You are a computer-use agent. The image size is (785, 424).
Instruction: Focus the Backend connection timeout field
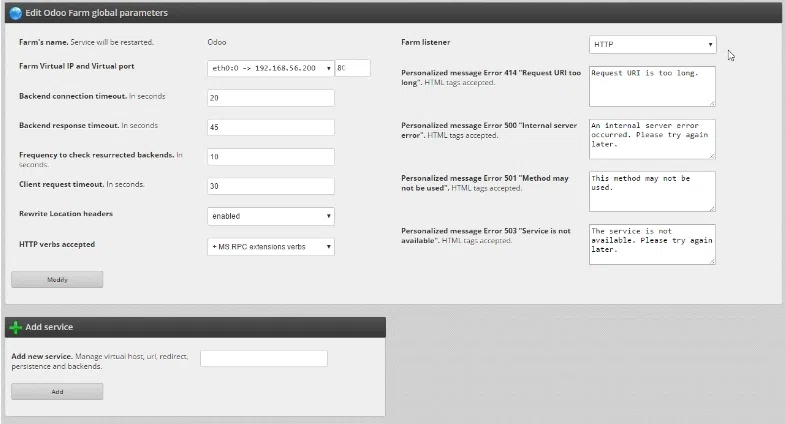tap(270, 98)
